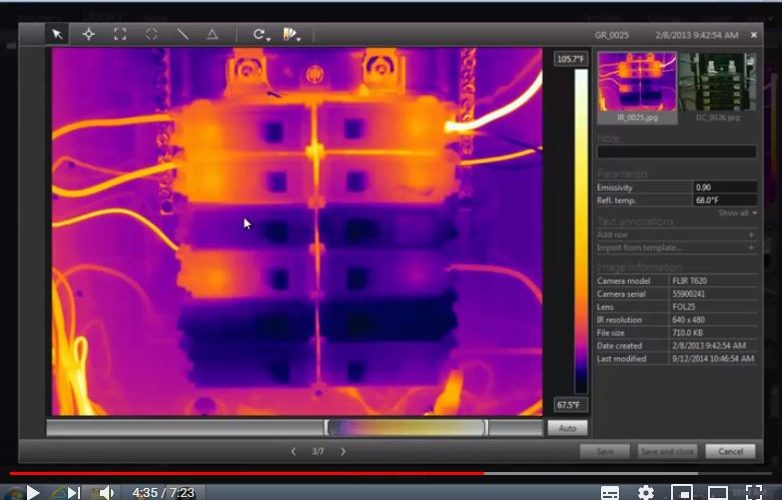
Task: Toggle video subtitles captions icon
Action: pyautogui.click(x=609, y=493)
